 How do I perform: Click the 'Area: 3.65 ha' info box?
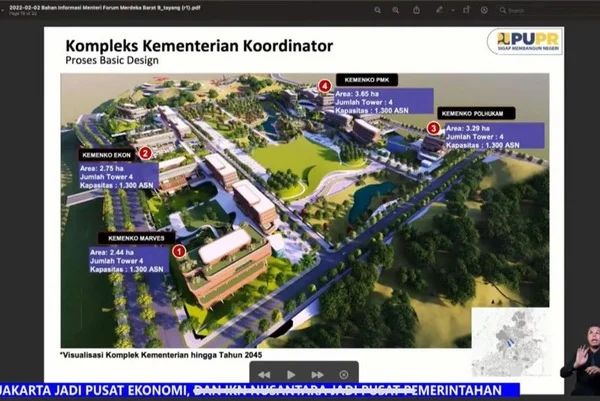pos(384,102)
